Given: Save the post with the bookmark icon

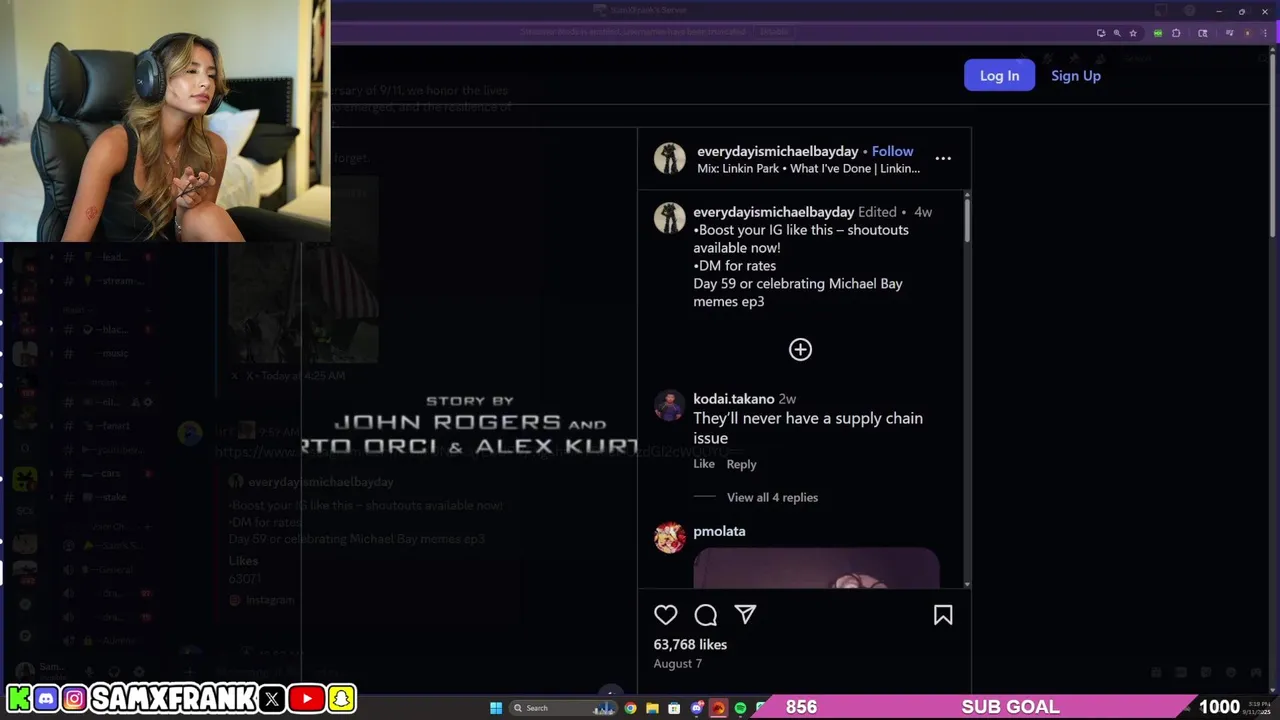Looking at the screenshot, I should tap(943, 615).
